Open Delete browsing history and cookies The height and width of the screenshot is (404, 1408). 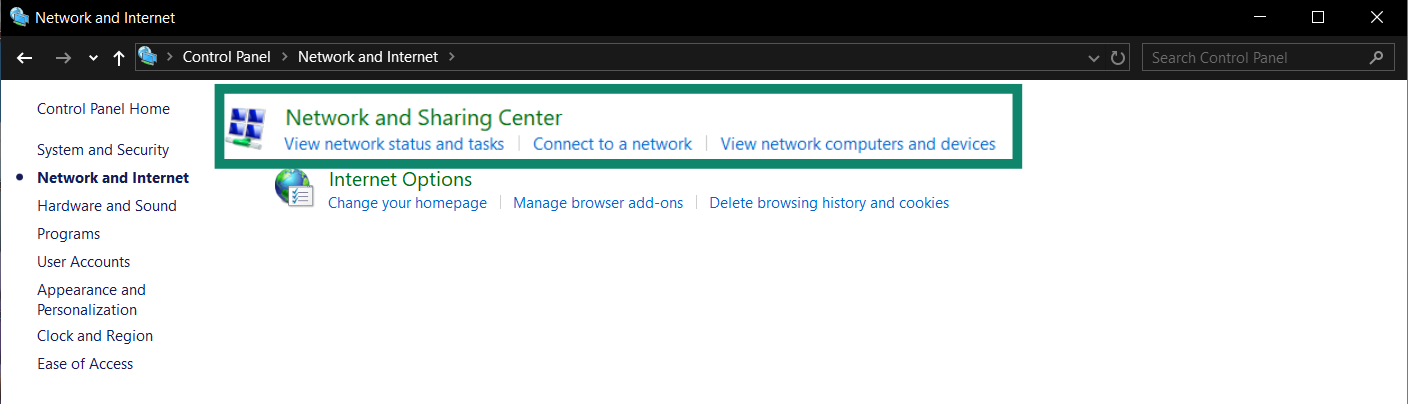point(829,203)
